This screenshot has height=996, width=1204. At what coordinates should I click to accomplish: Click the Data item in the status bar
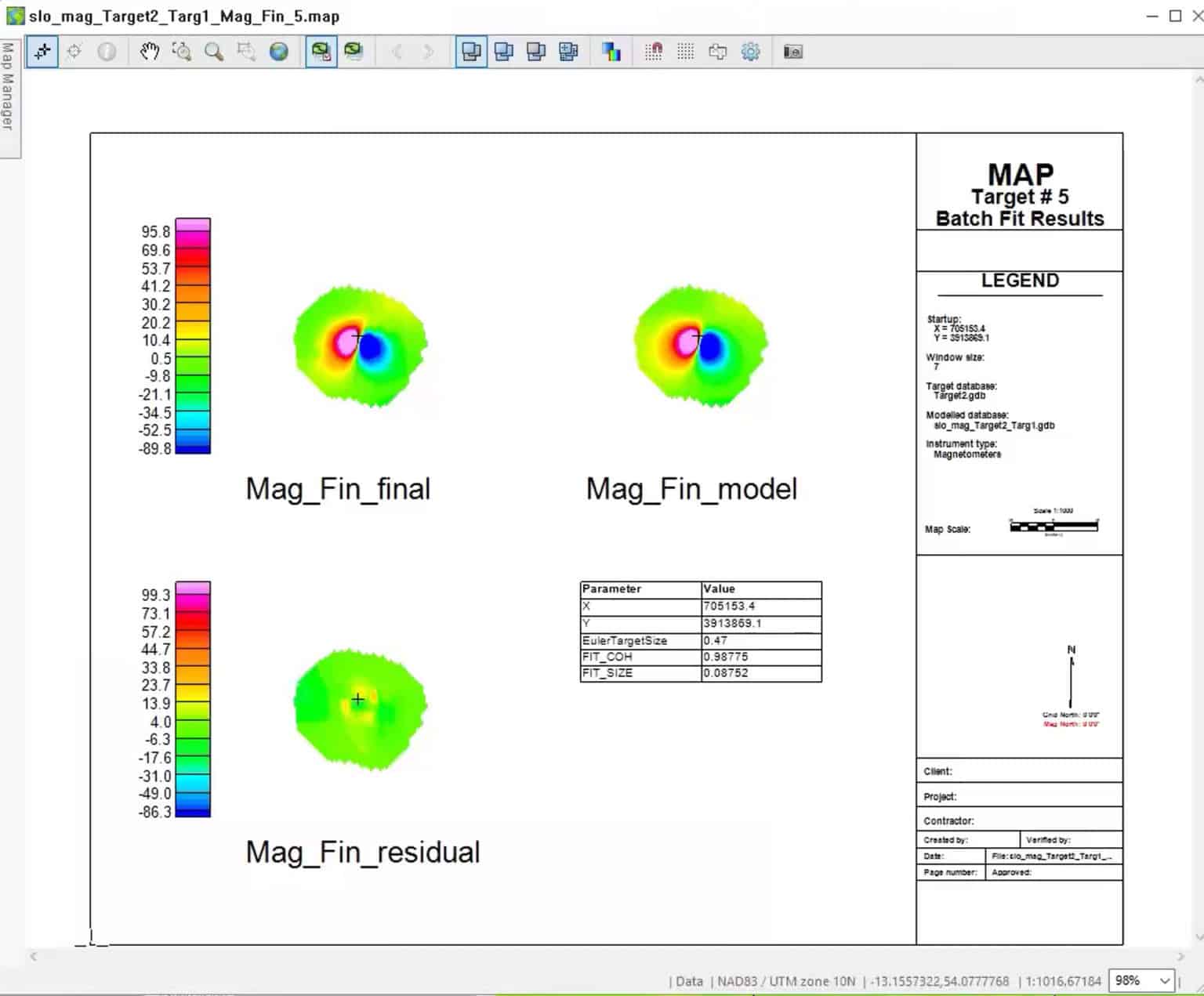688,980
